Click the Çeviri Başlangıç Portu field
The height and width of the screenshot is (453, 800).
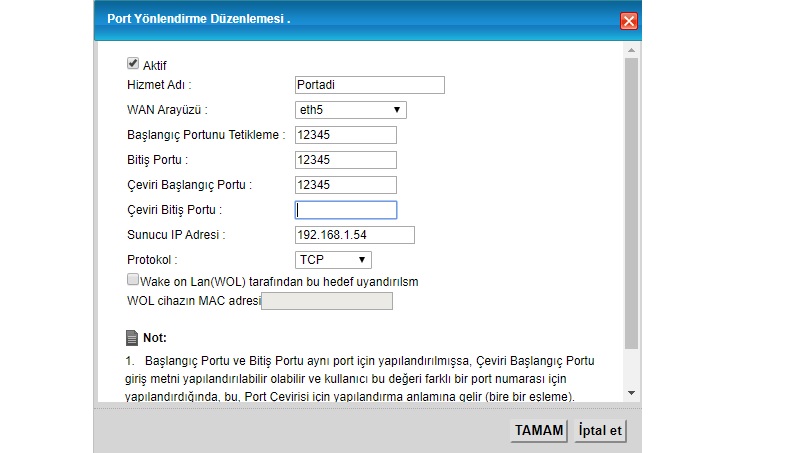(x=346, y=185)
